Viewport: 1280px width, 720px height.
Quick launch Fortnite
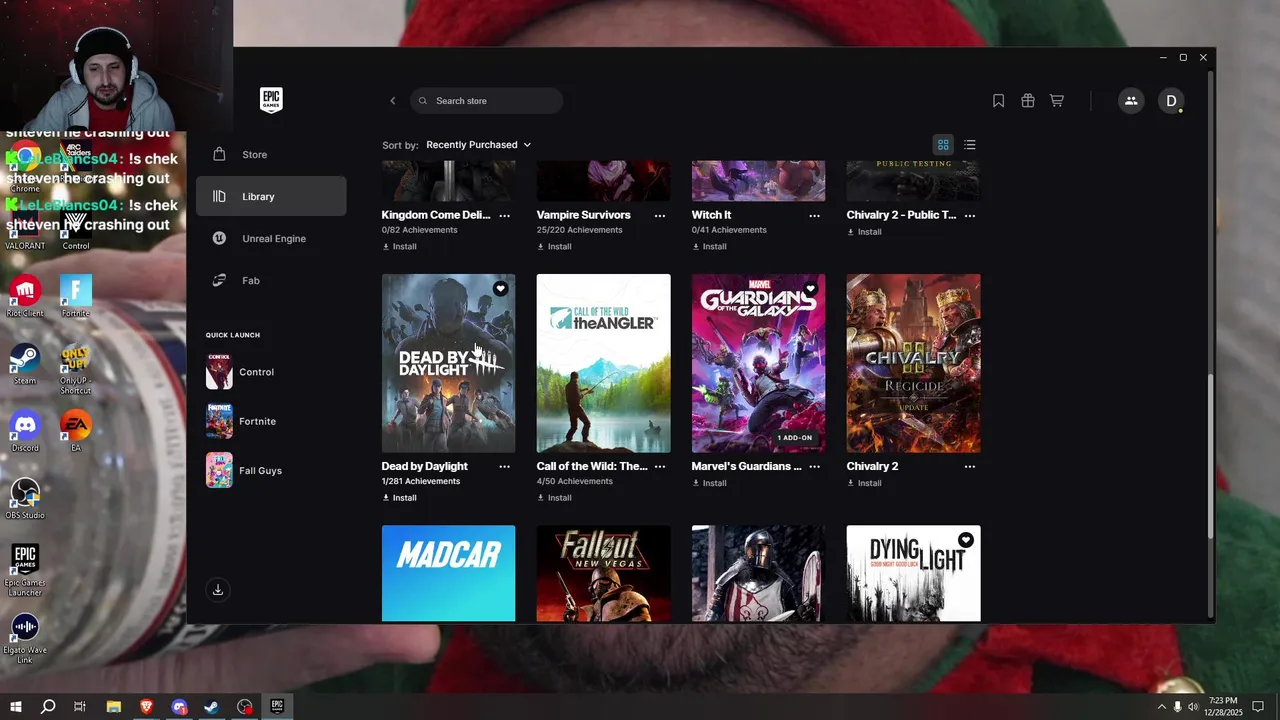[241, 421]
